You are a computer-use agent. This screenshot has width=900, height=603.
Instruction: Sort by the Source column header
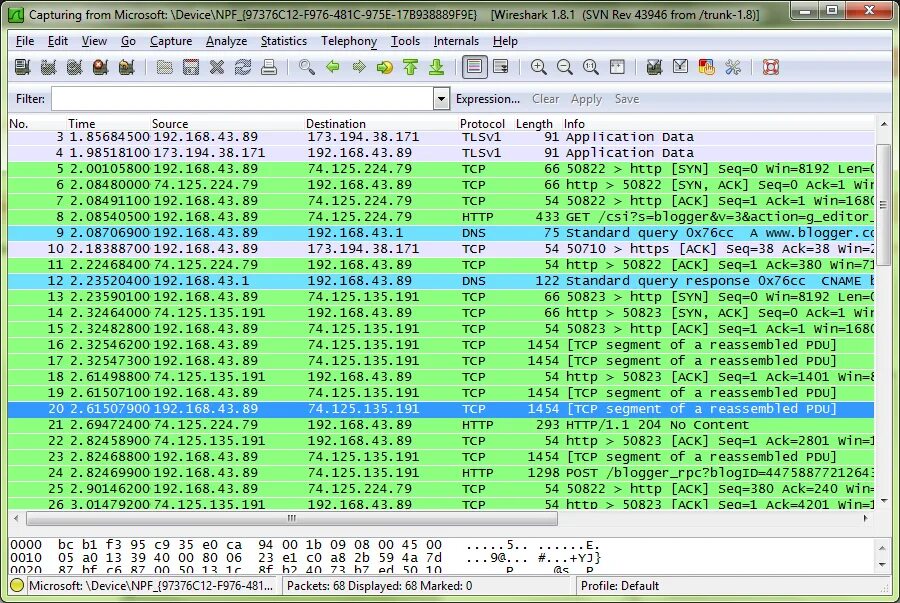coord(227,123)
